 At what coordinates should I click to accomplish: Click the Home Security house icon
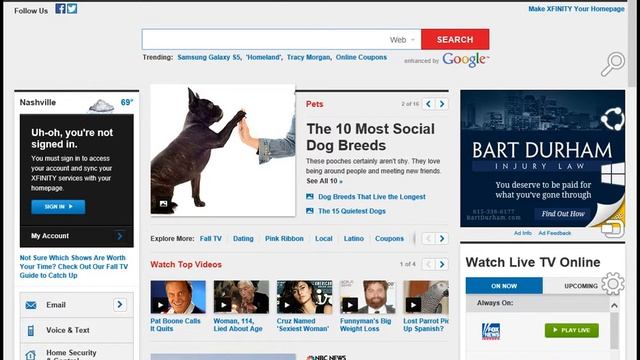31,355
